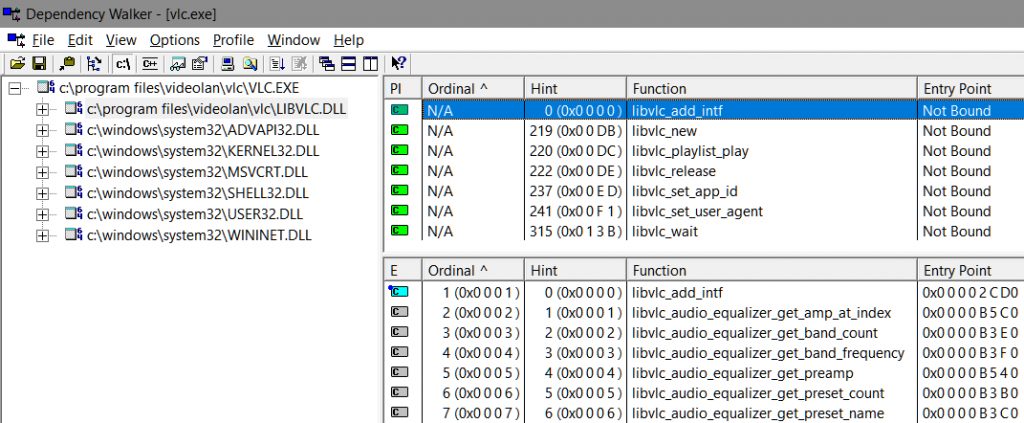
Task: Select the libvlc_set_app_id import row
Action: click(704, 191)
